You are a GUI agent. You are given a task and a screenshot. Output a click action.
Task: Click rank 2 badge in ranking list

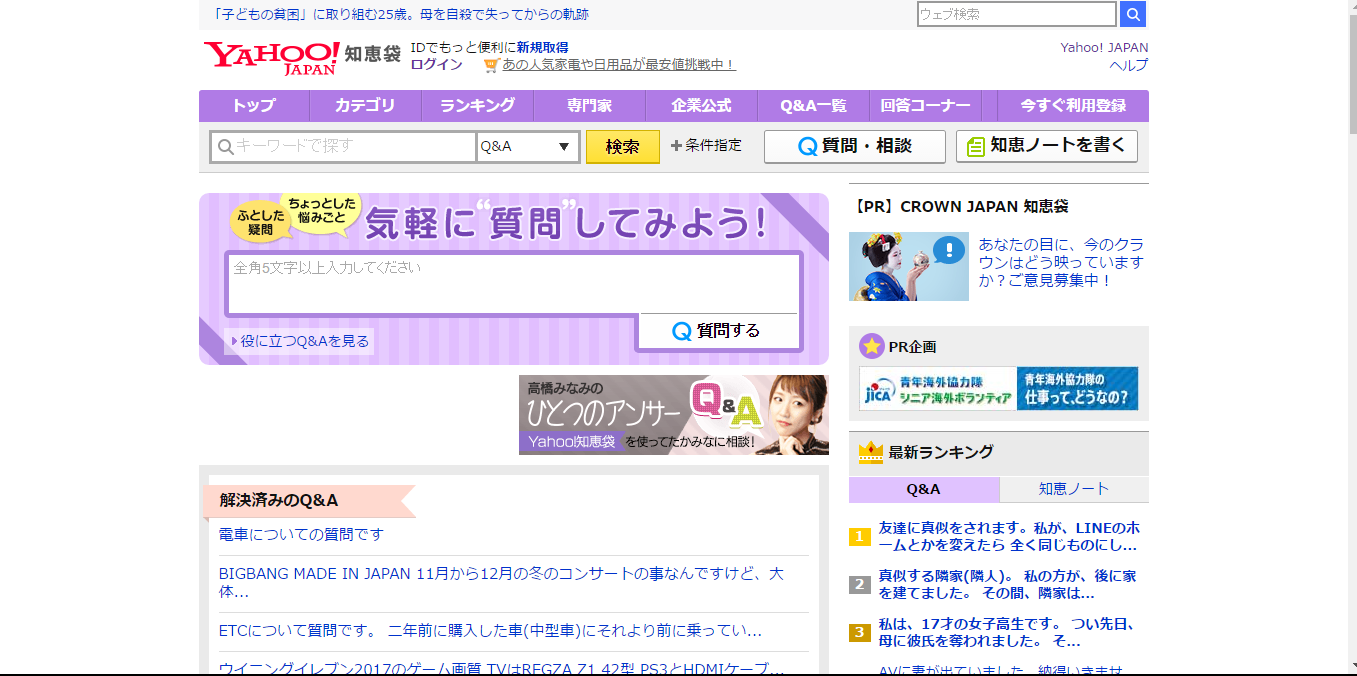pyautogui.click(x=860, y=585)
